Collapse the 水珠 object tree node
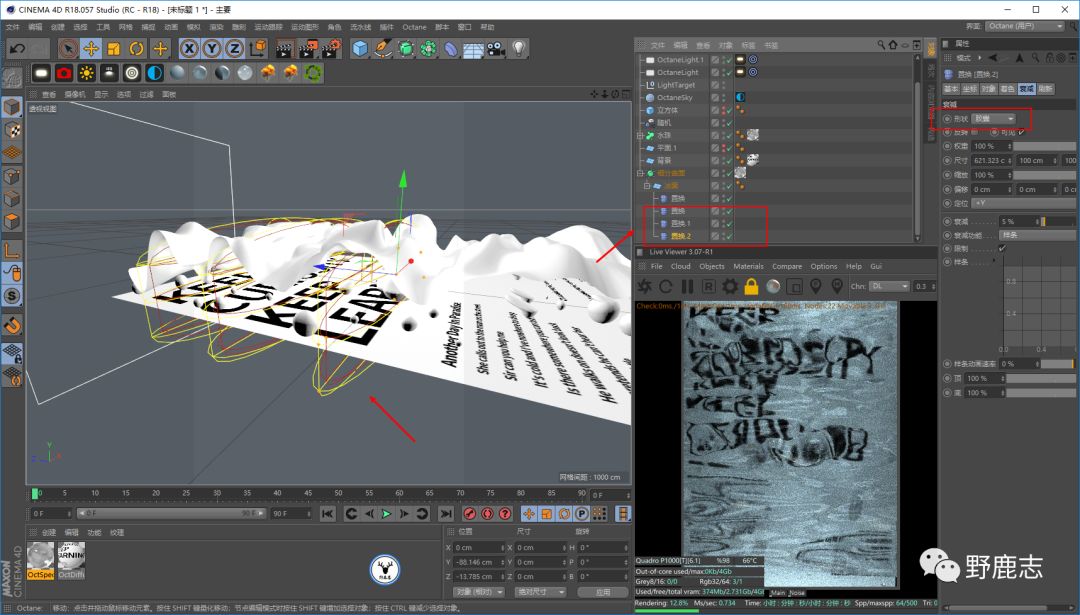Image resolution: width=1080 pixels, height=615 pixels. pyautogui.click(x=640, y=134)
